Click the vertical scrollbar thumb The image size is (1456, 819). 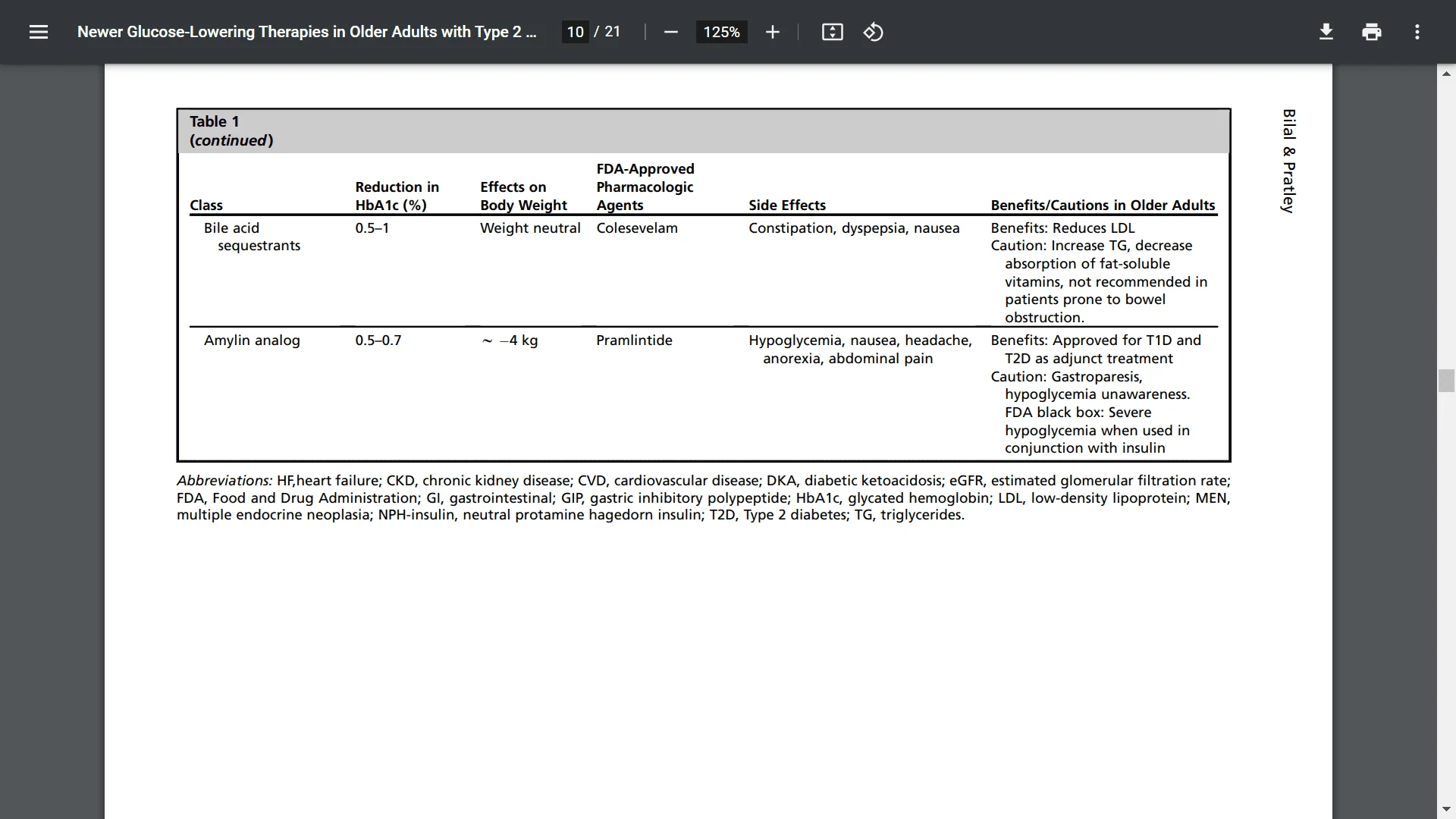[x=1446, y=380]
